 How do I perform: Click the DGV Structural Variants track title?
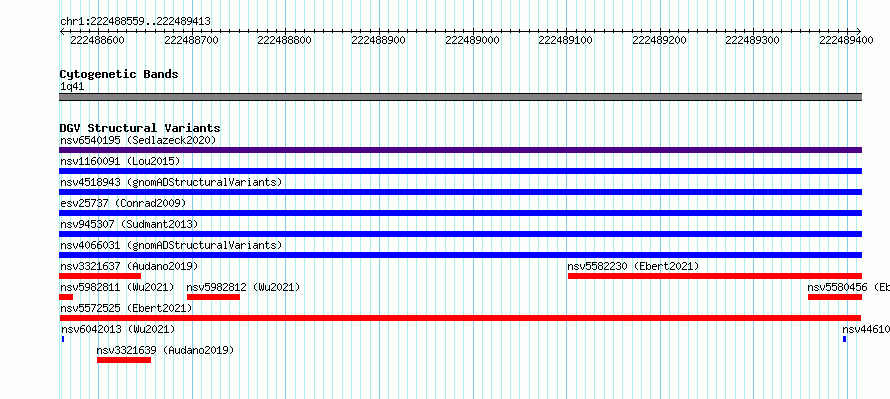point(140,128)
